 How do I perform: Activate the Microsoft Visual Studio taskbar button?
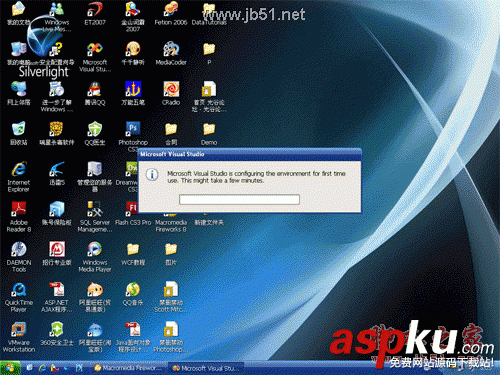coord(206,368)
